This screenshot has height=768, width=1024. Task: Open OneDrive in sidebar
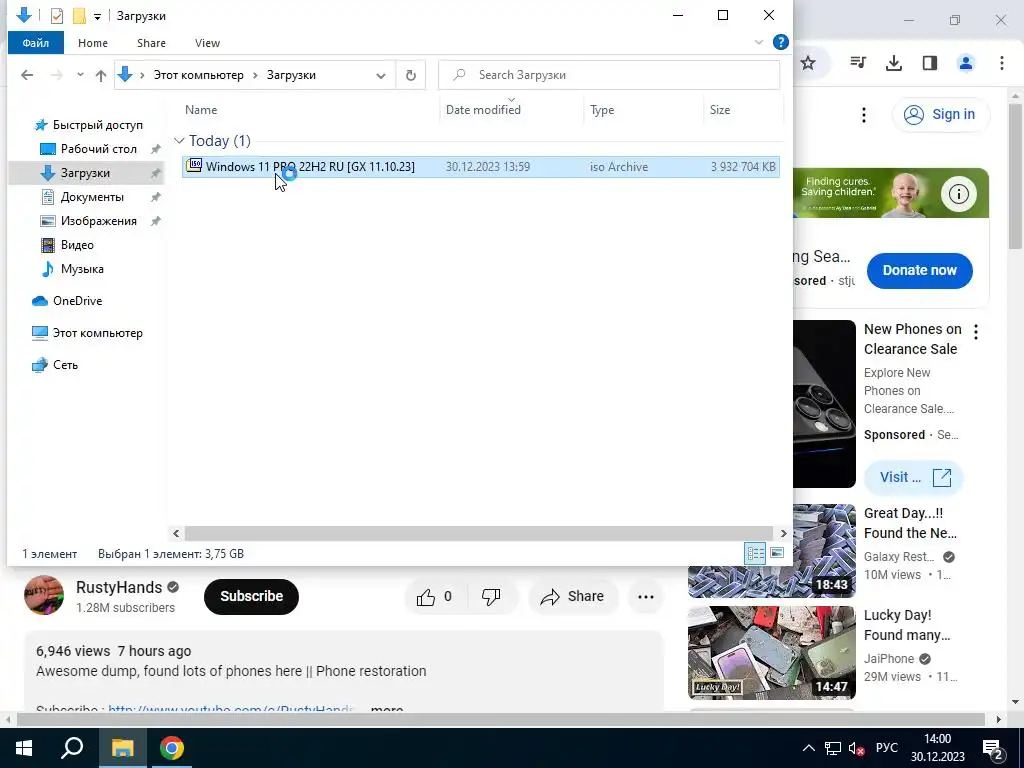(x=77, y=301)
